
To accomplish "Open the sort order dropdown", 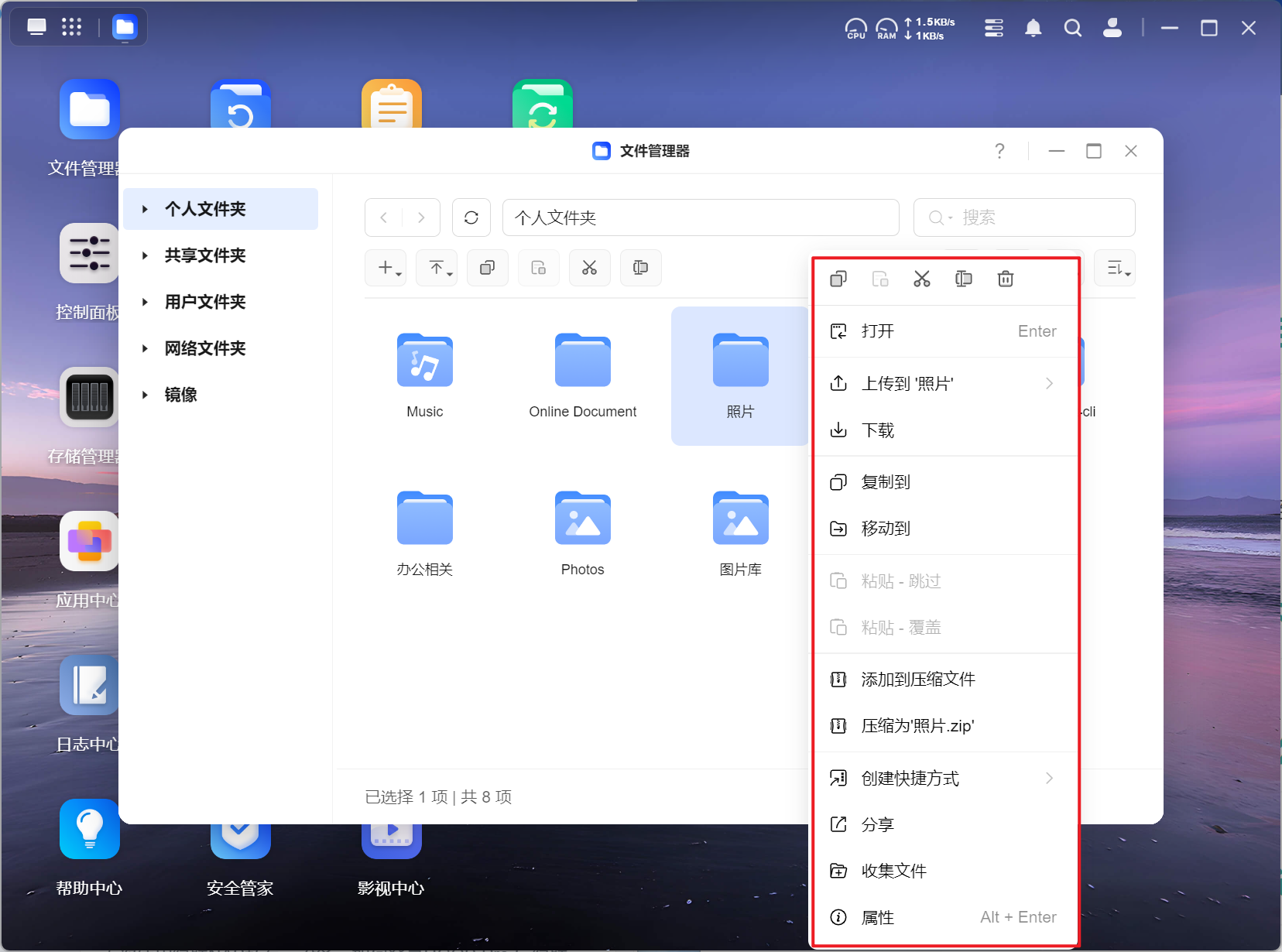I will 1116,268.
